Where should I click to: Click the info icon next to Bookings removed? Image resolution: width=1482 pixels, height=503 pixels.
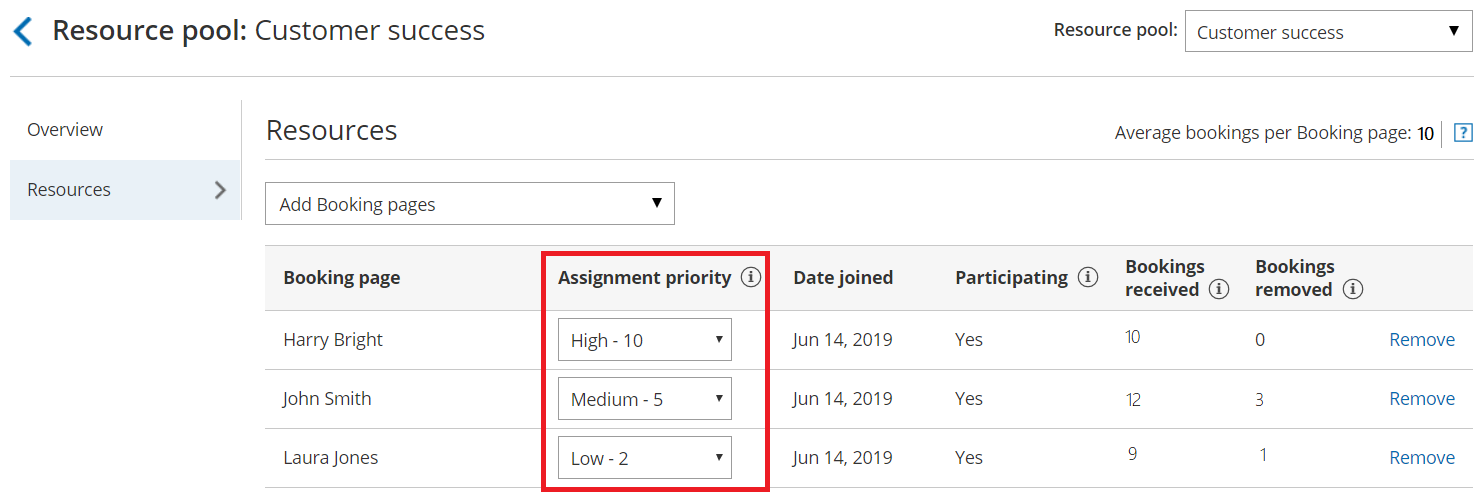pos(1352,290)
